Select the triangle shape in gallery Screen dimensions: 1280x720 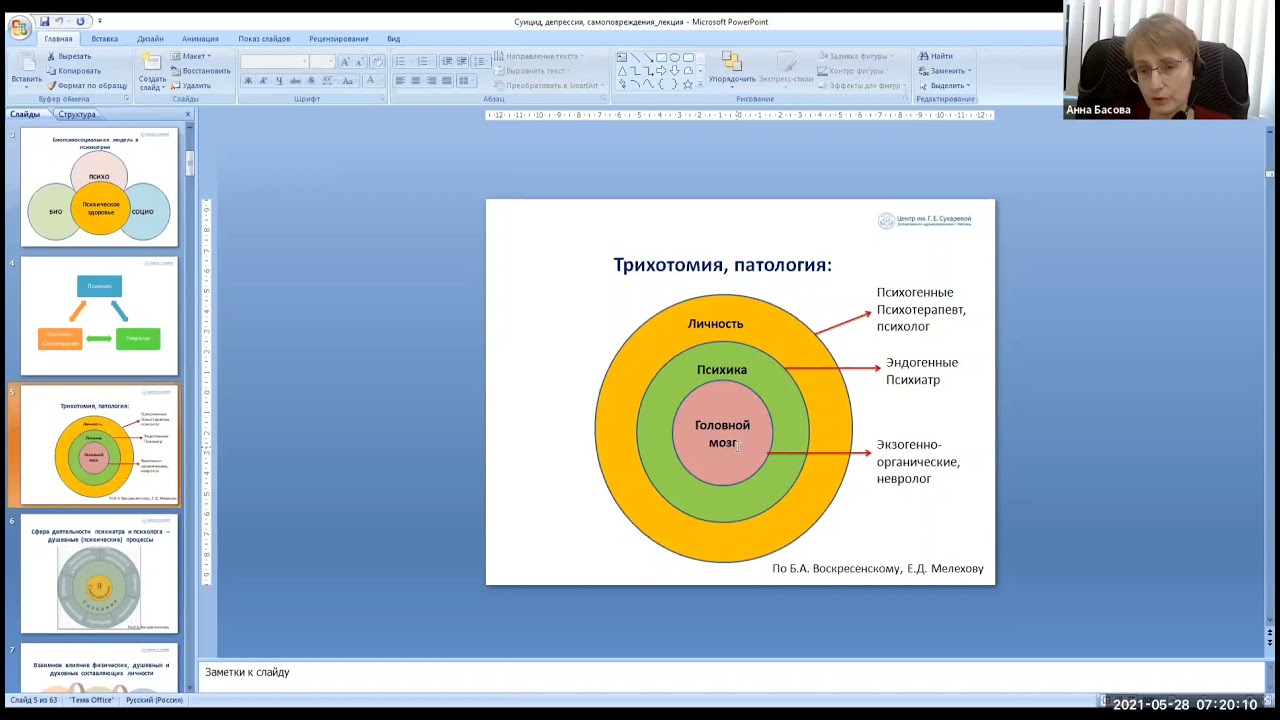622,70
